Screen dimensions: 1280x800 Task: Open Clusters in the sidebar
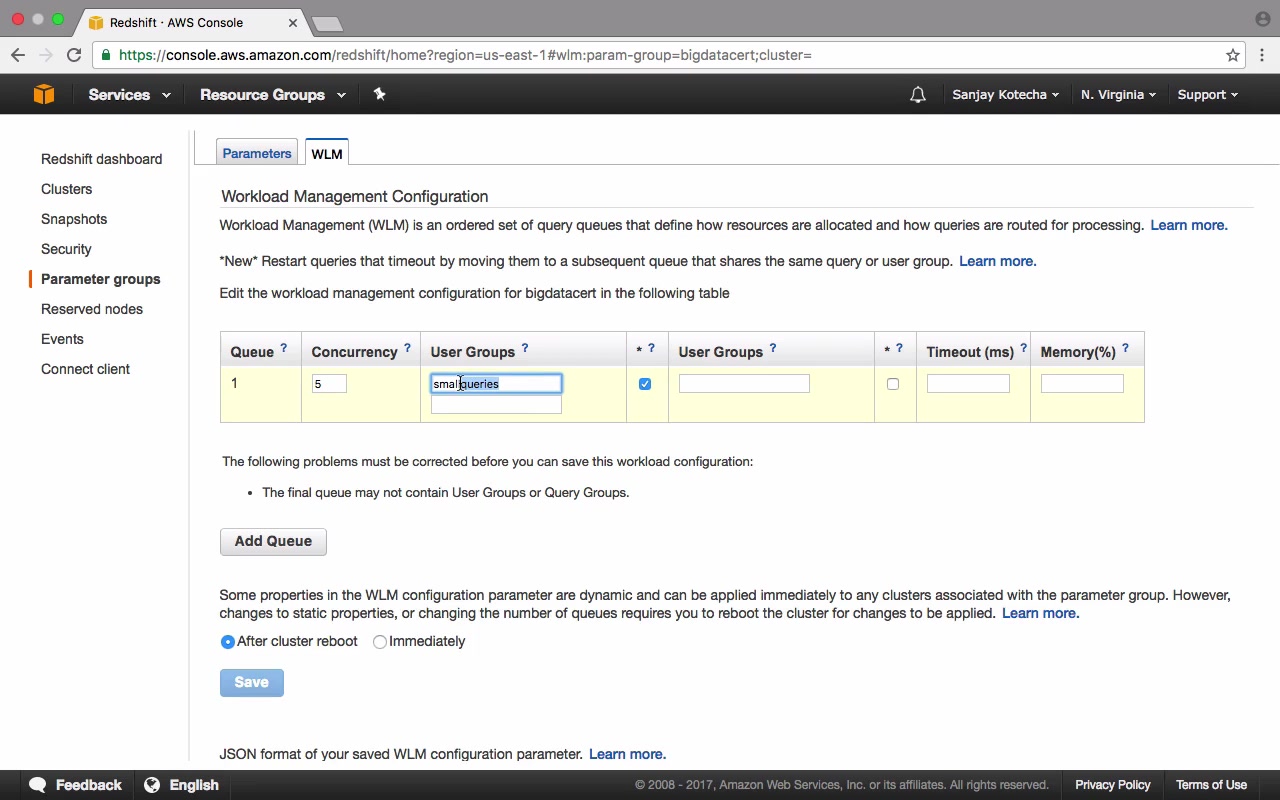(x=66, y=189)
